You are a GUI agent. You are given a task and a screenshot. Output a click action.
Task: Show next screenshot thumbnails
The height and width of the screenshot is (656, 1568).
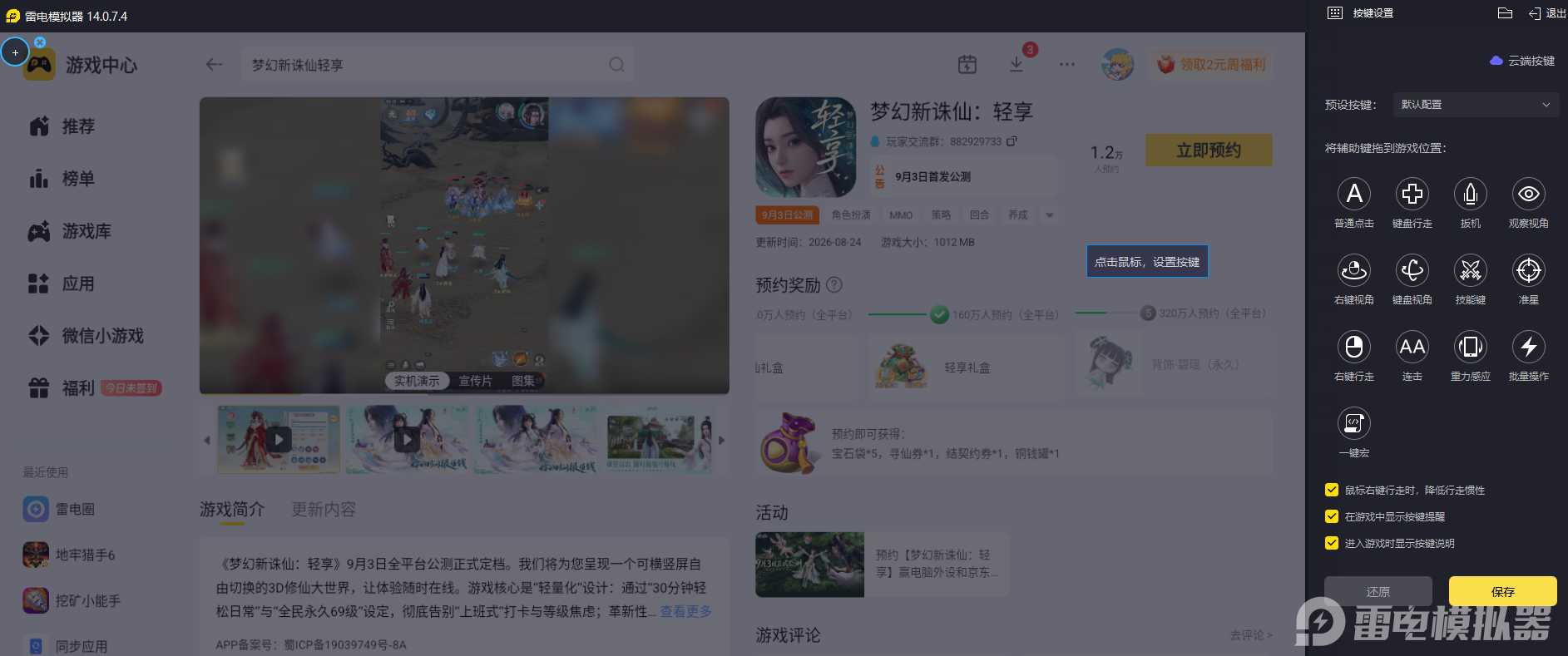(x=721, y=440)
